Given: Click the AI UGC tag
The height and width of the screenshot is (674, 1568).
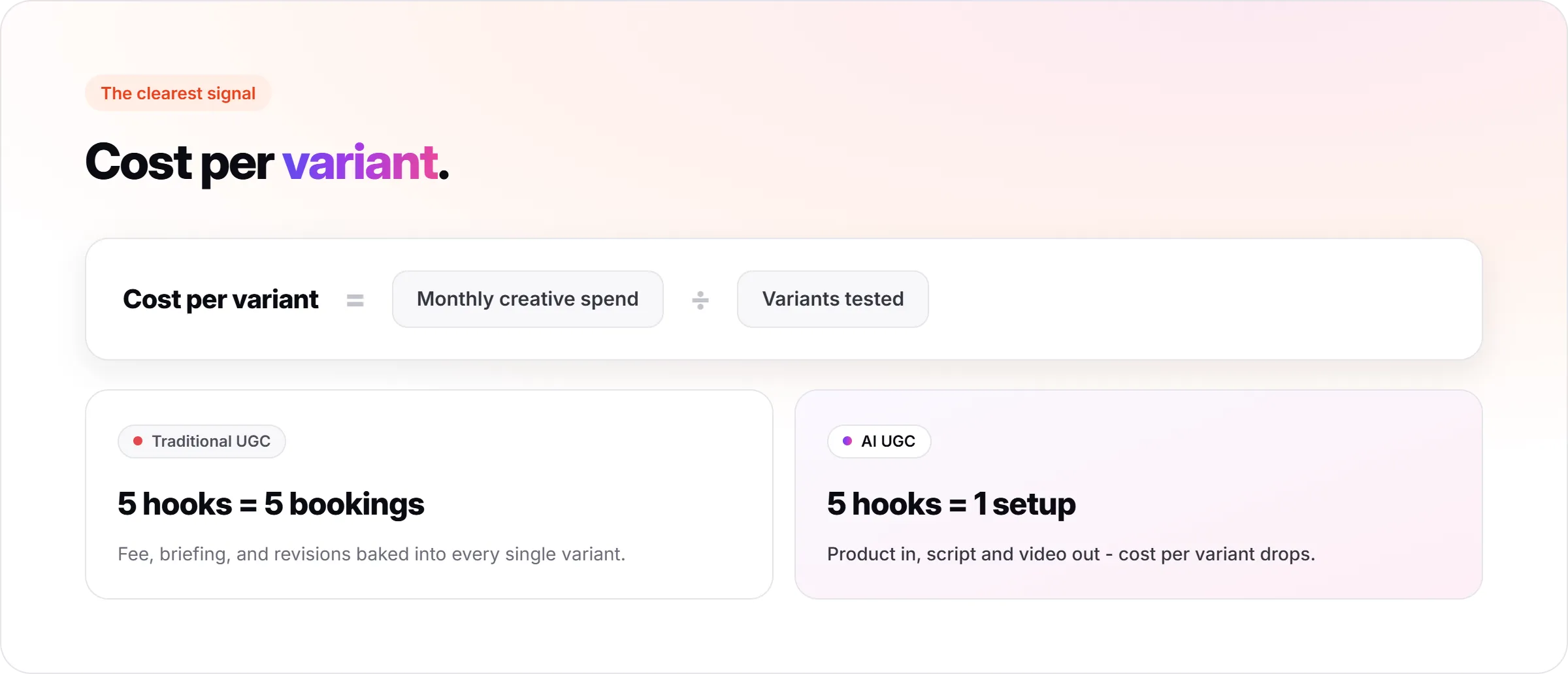Looking at the screenshot, I should pos(879,441).
